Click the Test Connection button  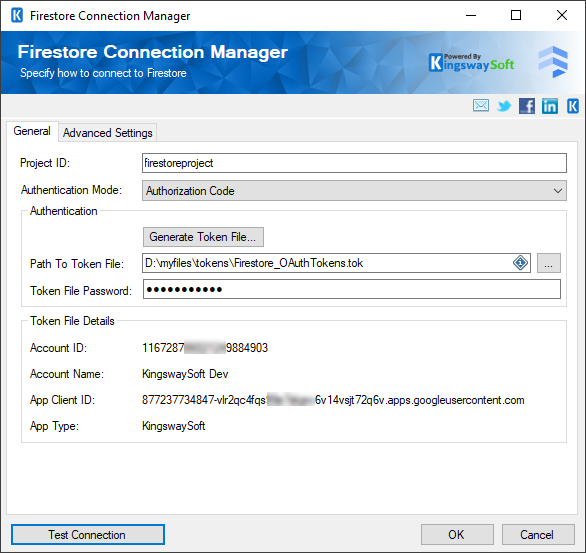[x=88, y=534]
